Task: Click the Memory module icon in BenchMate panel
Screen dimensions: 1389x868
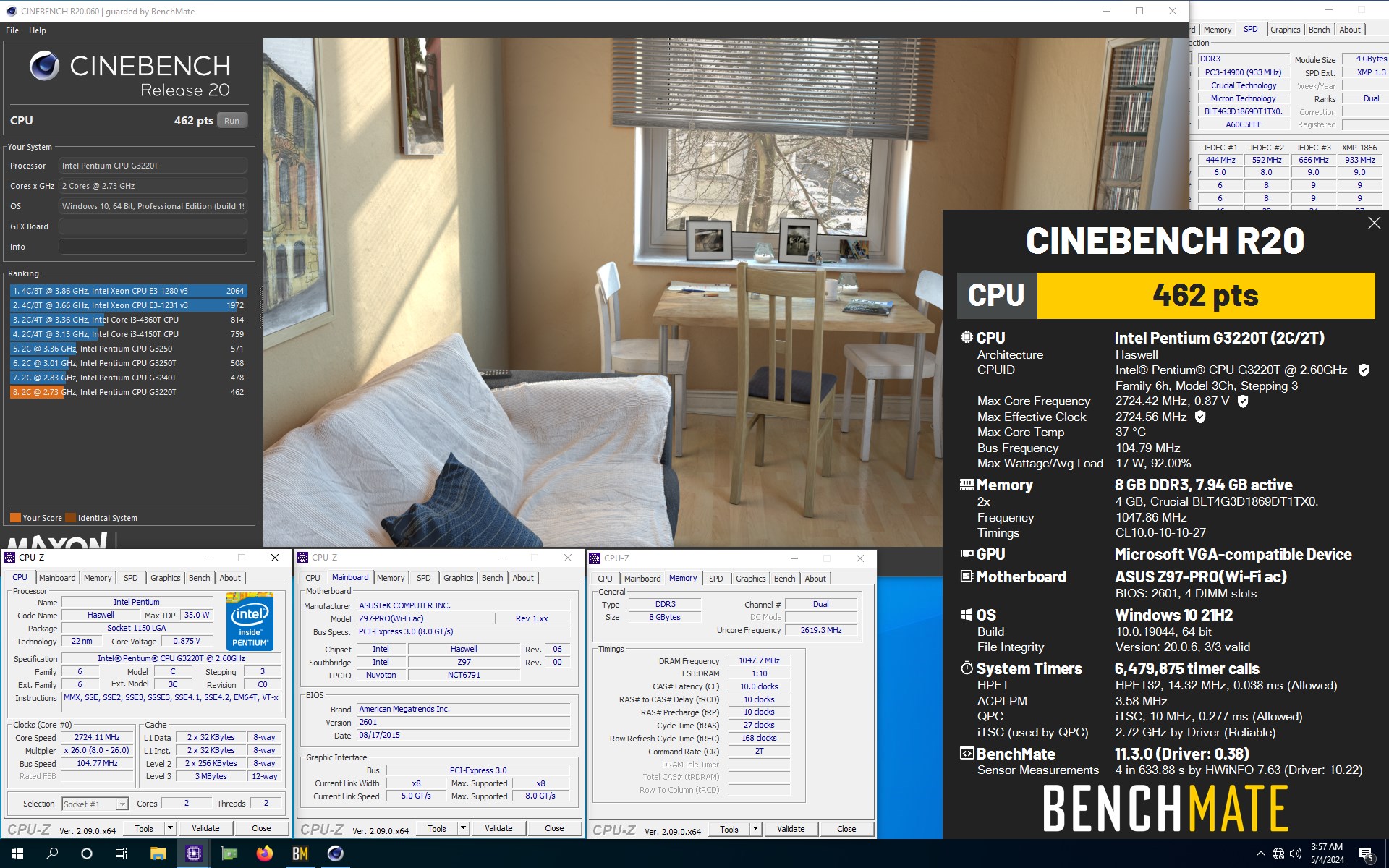Action: [x=967, y=484]
